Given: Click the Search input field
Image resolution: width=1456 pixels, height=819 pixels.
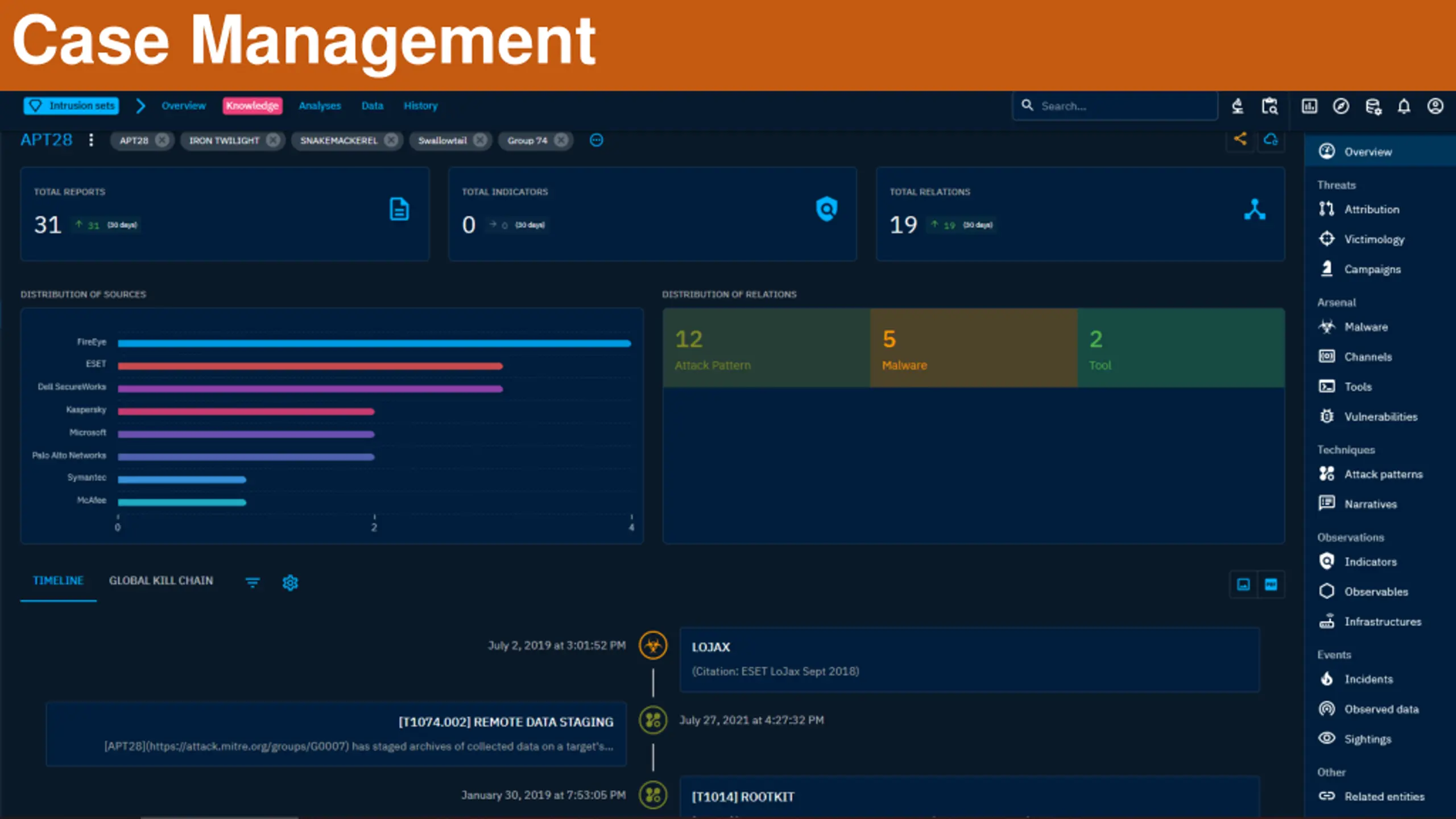Looking at the screenshot, I should pyautogui.click(x=1115, y=106).
